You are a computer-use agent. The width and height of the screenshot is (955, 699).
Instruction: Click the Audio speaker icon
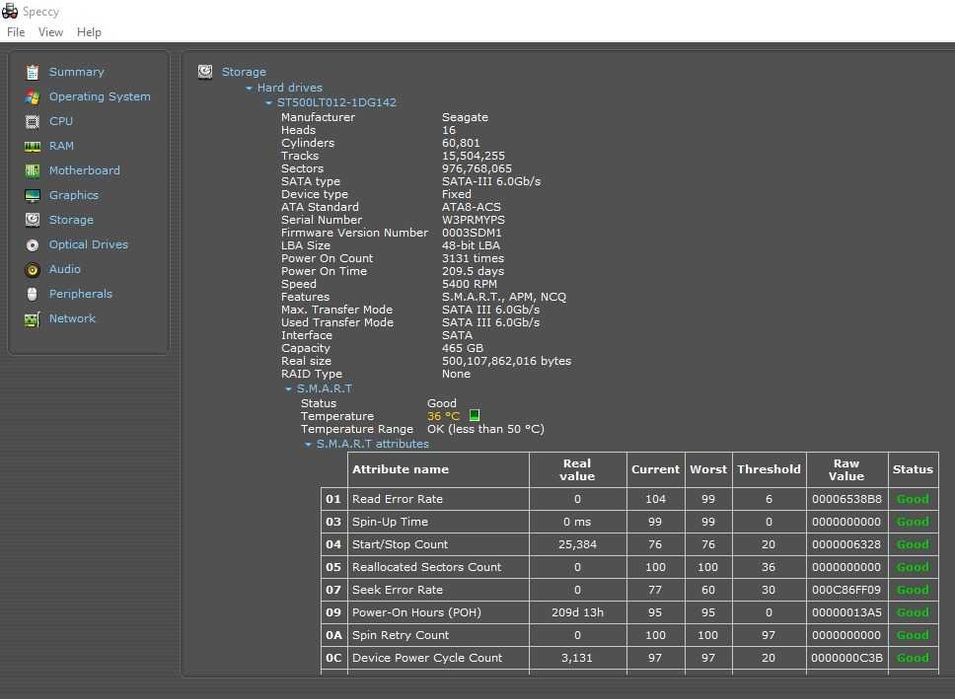pos(33,270)
